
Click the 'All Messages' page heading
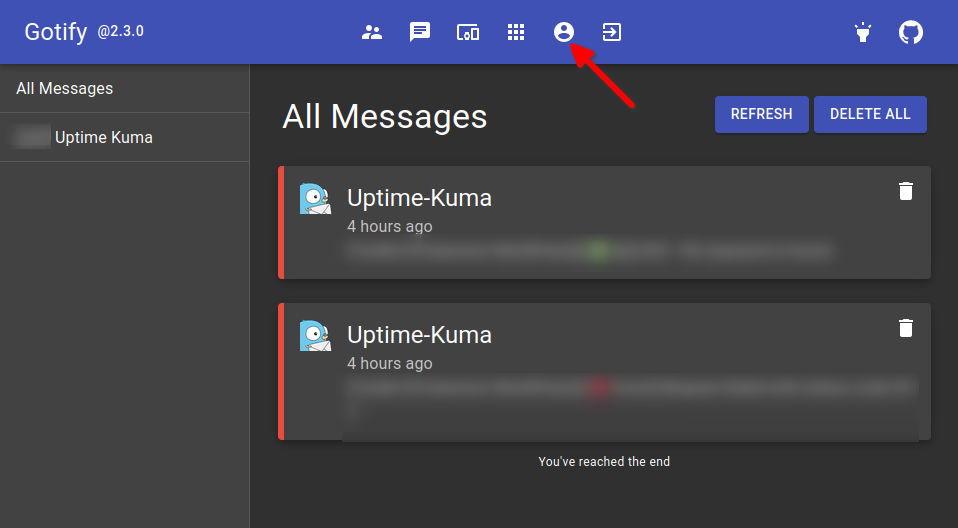tap(385, 116)
